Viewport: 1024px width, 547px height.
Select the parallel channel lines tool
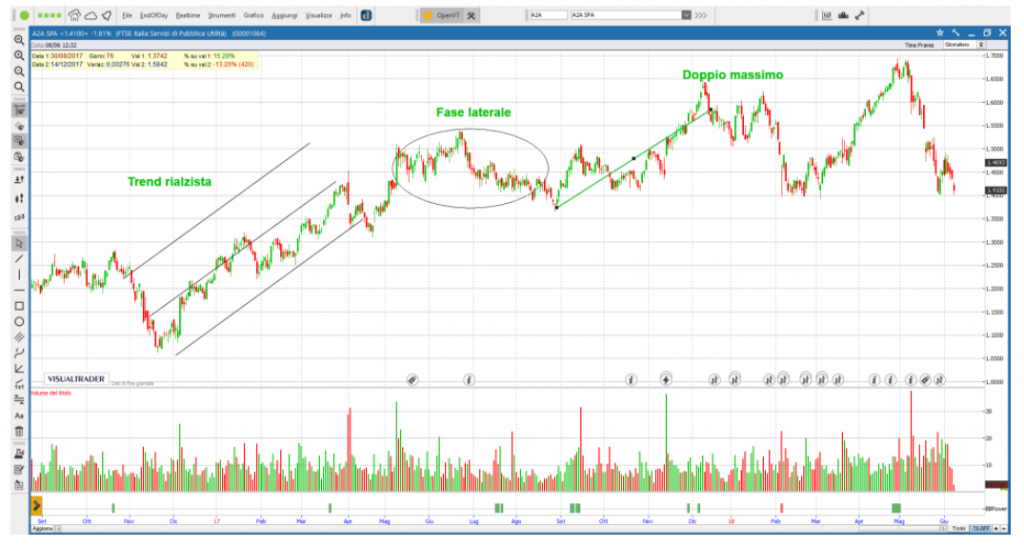(x=19, y=337)
